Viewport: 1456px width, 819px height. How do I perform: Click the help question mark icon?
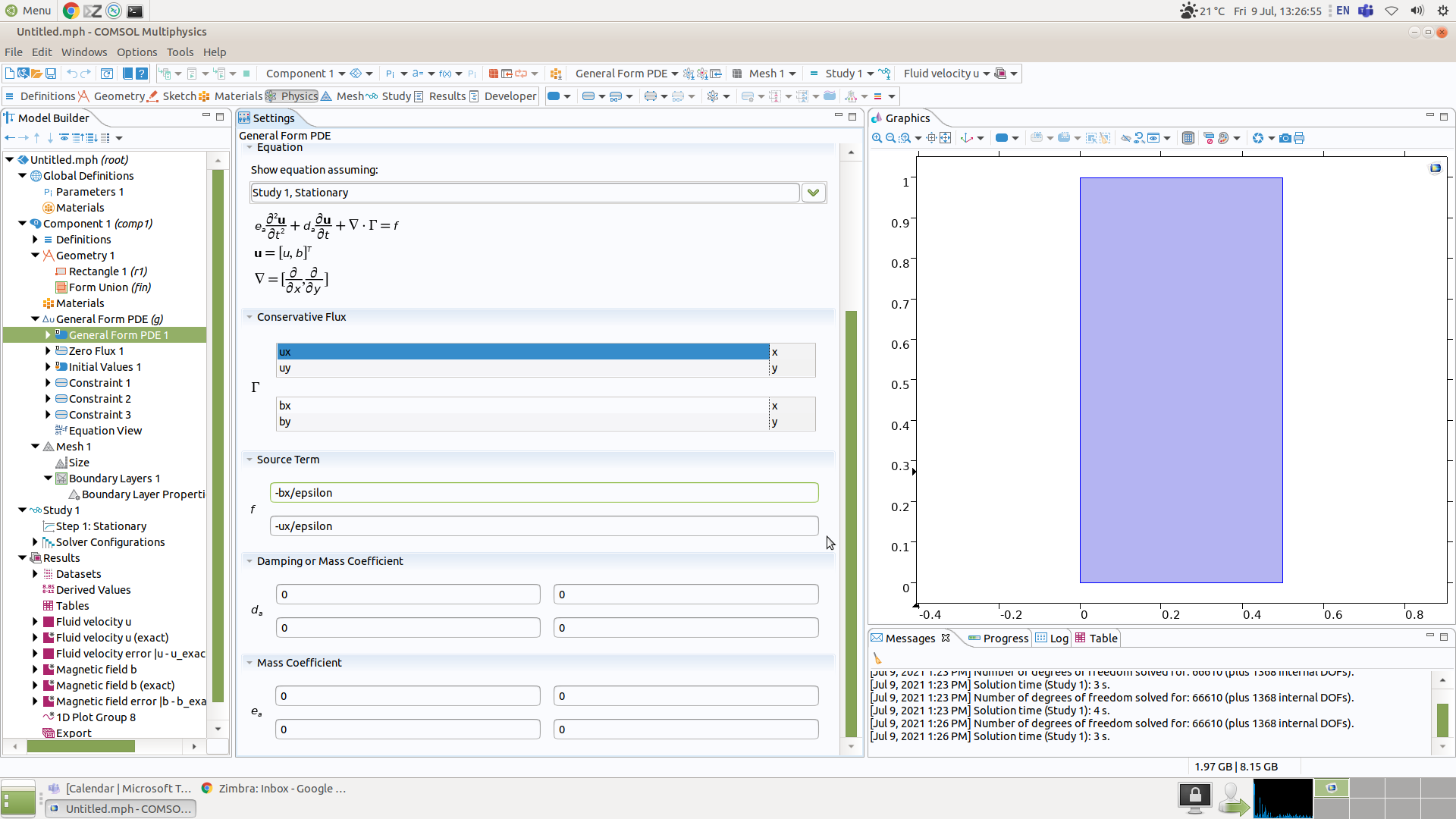(x=142, y=74)
